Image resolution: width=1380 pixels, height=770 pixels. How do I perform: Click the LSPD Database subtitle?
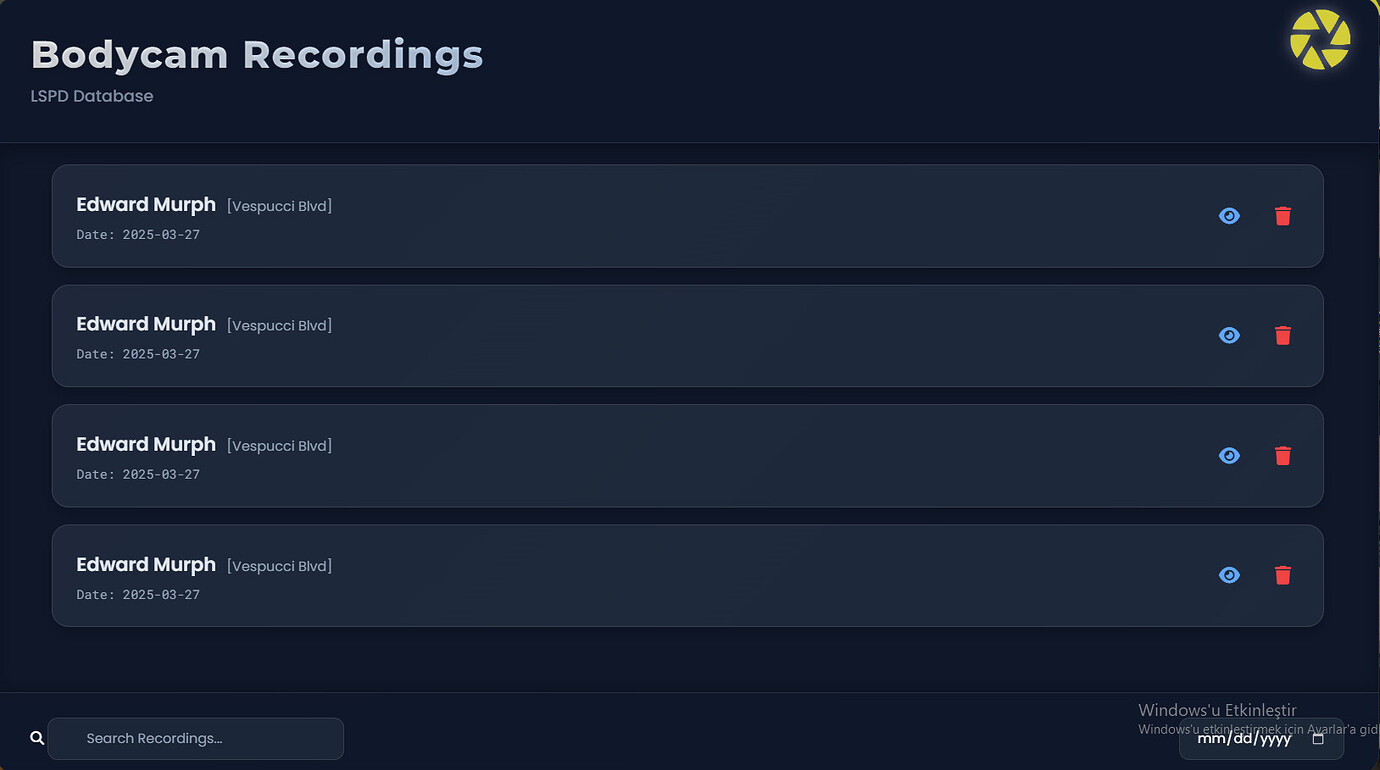coord(92,96)
